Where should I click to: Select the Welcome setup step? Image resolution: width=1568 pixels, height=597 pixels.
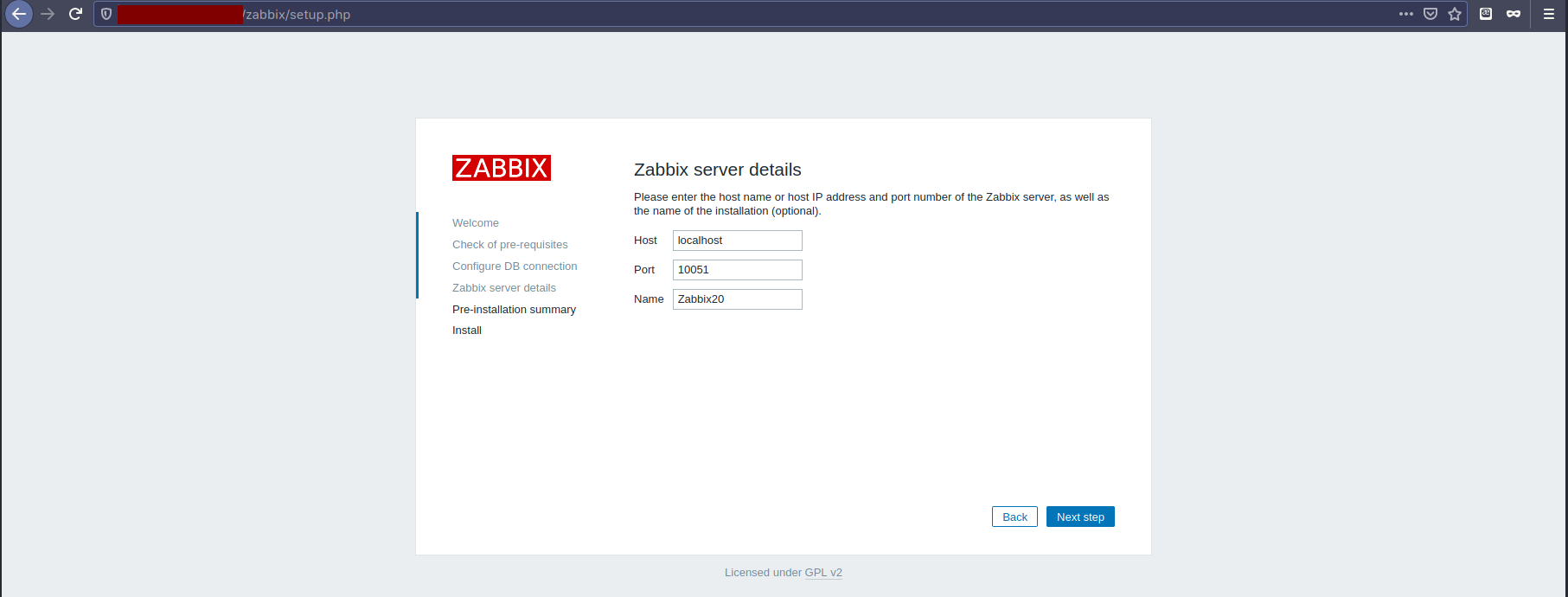point(476,223)
